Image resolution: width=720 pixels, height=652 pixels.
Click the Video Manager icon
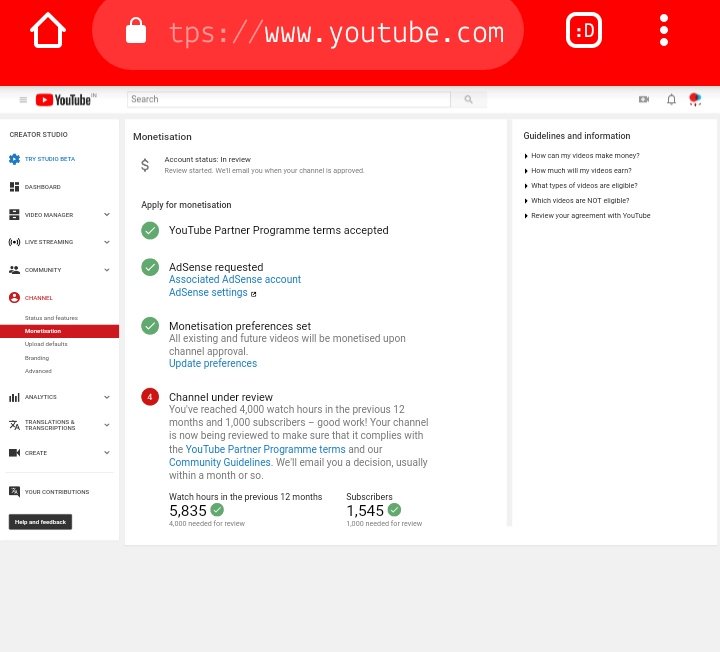[14, 214]
